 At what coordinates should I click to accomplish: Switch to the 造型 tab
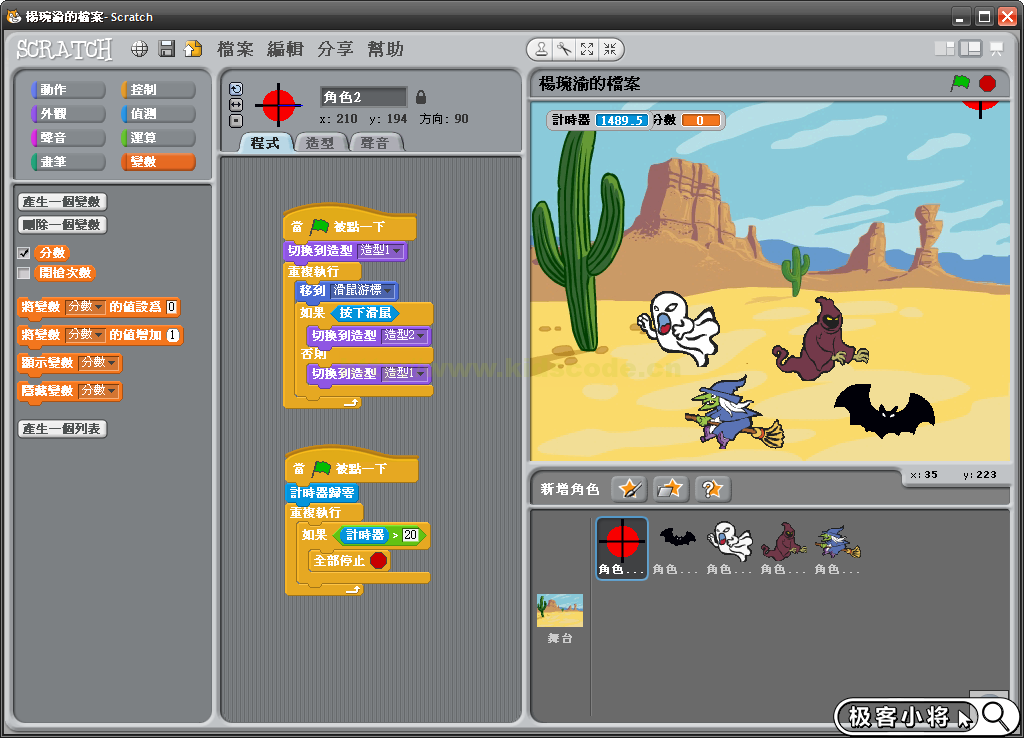(x=320, y=143)
